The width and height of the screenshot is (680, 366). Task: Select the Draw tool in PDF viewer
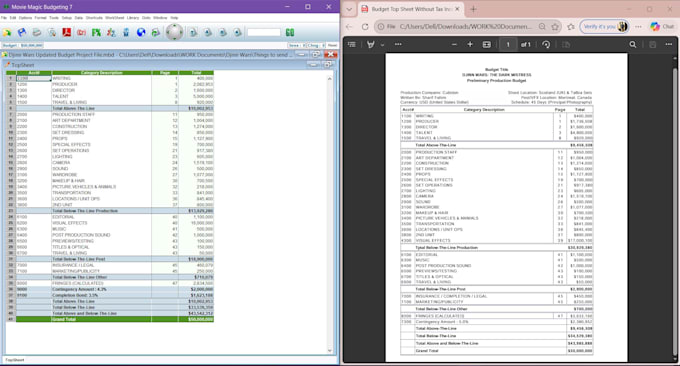pos(370,44)
